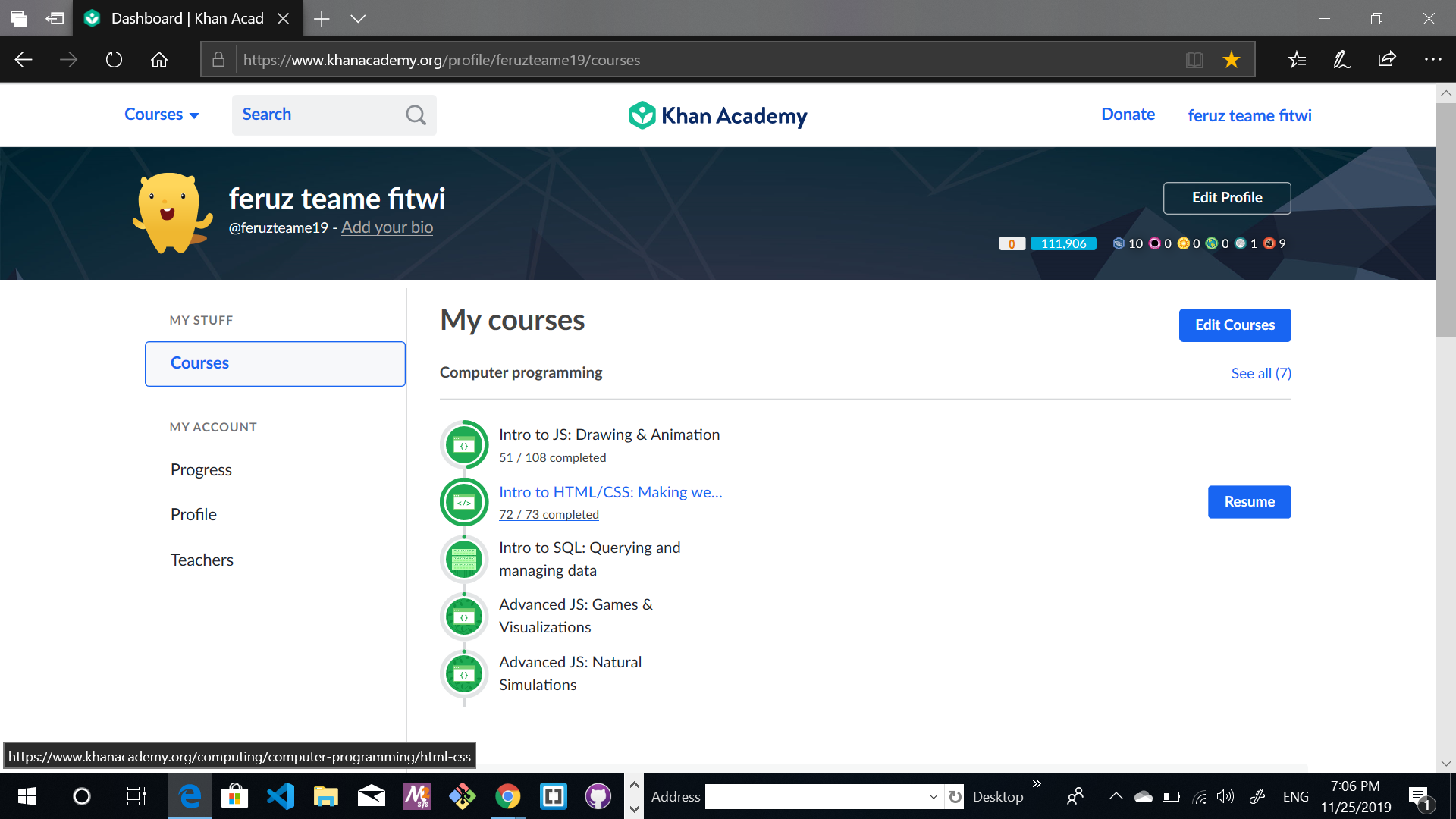Expand the Desktop toolbar chevron
Viewport: 1456px width, 819px height.
click(1037, 784)
